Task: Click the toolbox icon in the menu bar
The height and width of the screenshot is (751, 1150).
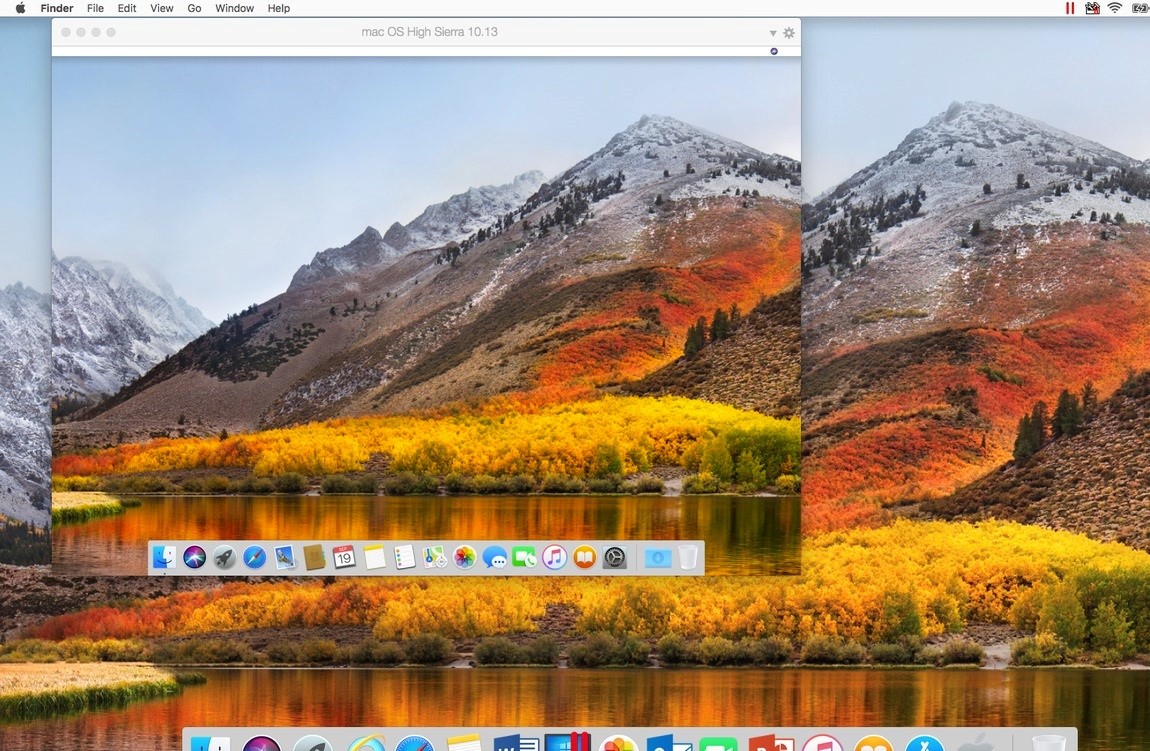Action: pos(1093,8)
